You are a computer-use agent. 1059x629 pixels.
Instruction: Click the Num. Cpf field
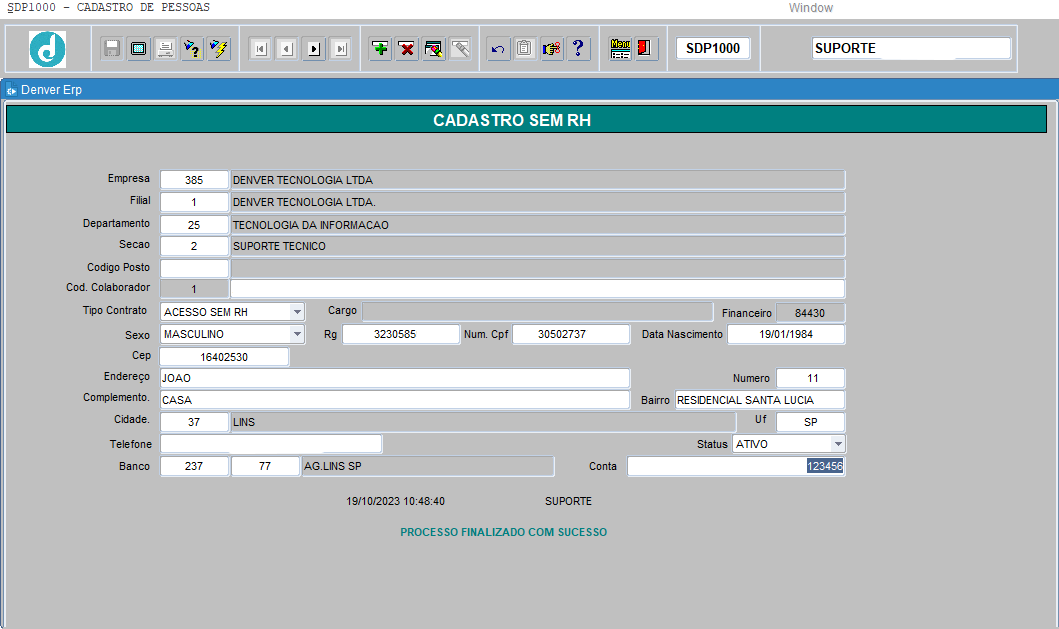pyautogui.click(x=571, y=334)
